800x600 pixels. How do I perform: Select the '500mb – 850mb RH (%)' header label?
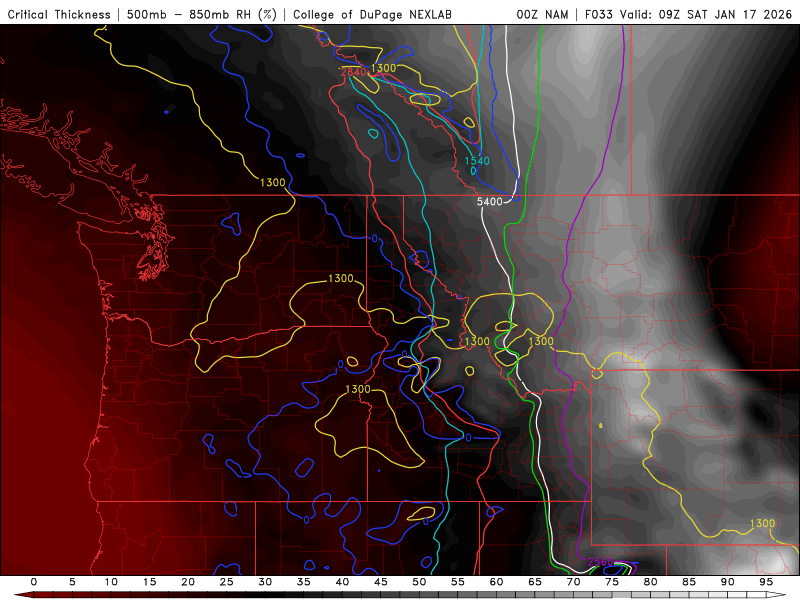click(202, 14)
